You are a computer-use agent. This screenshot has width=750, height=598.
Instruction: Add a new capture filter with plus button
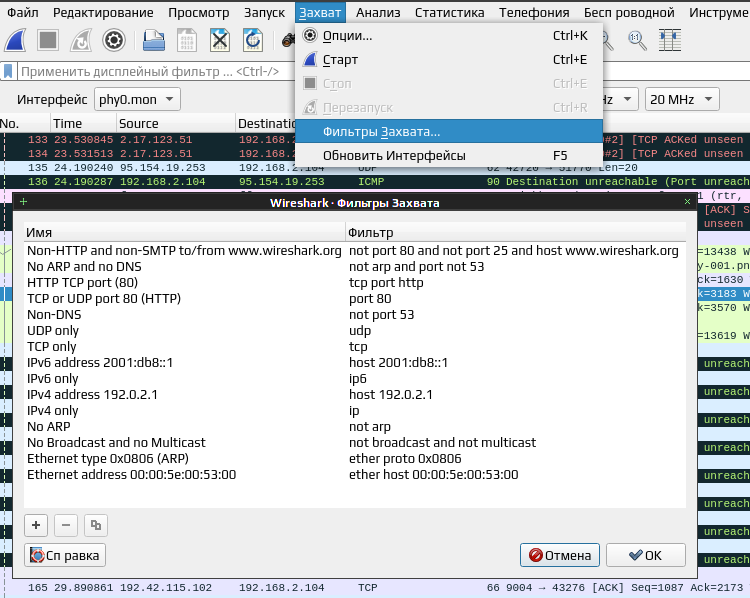[x=36, y=525]
